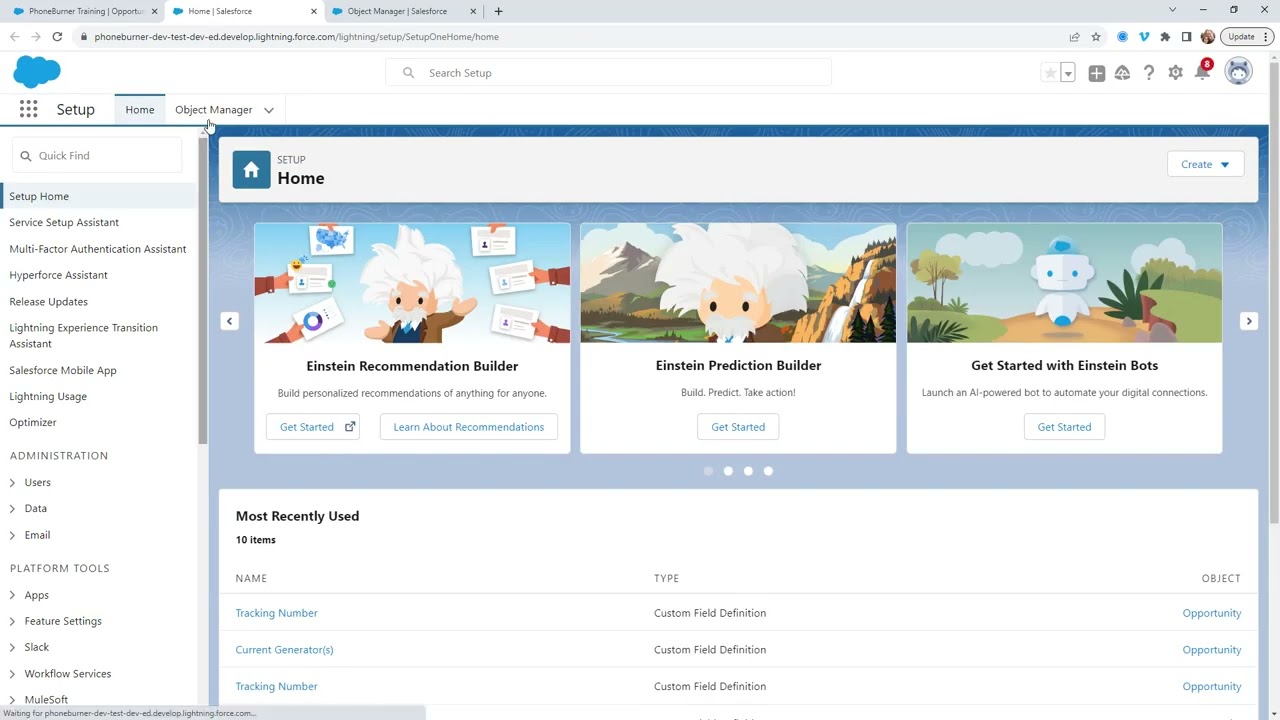This screenshot has height=720, width=1280.
Task: Open the browser Extensions puzzle icon
Action: 1165,37
